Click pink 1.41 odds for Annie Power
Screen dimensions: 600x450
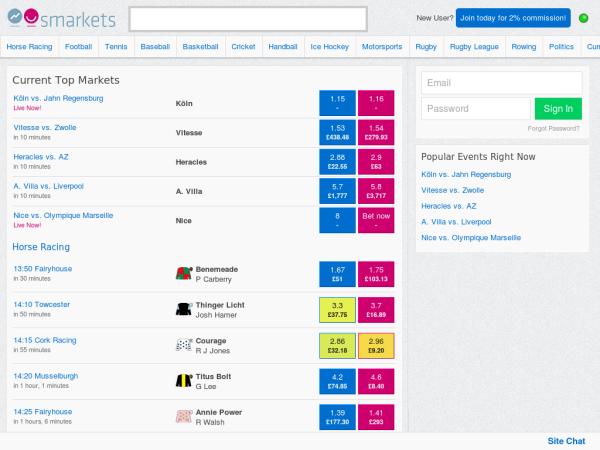click(376, 417)
